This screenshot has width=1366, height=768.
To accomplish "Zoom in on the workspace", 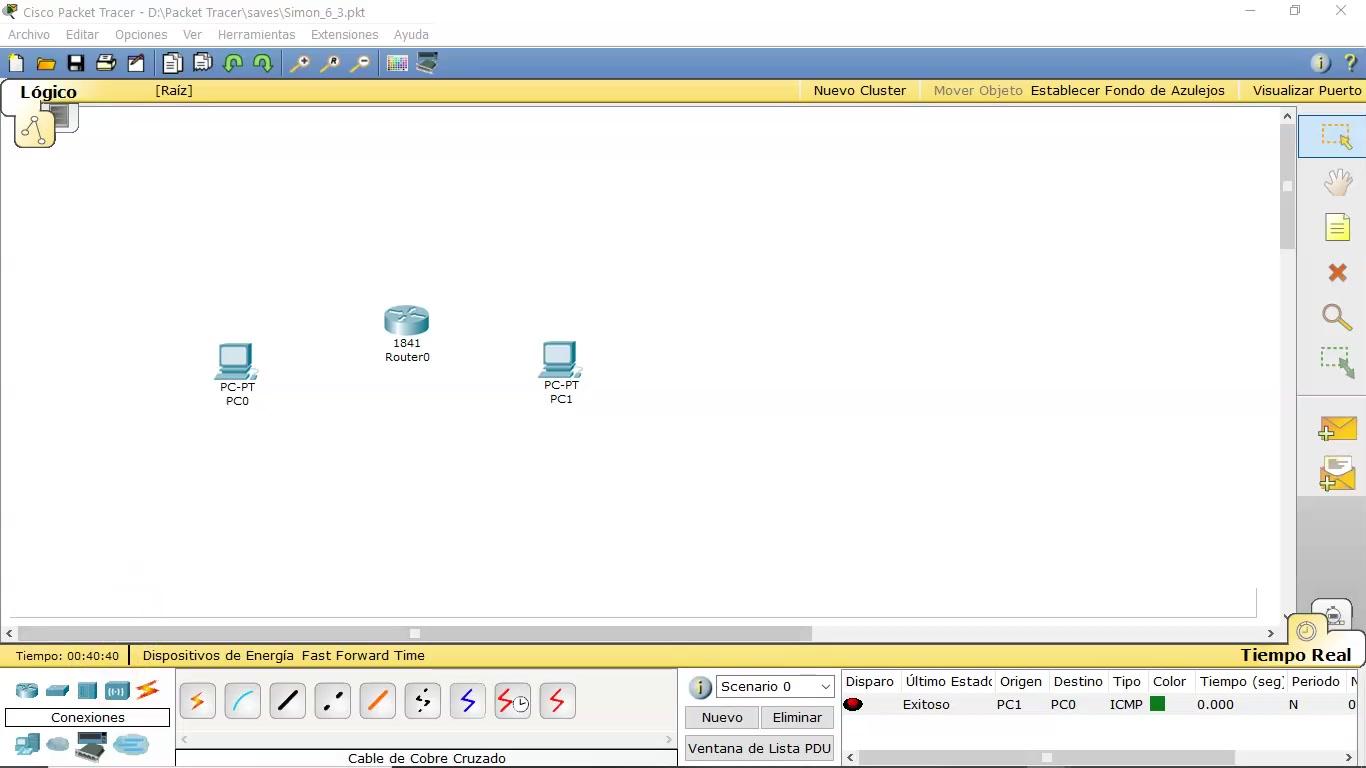I will click(x=299, y=63).
